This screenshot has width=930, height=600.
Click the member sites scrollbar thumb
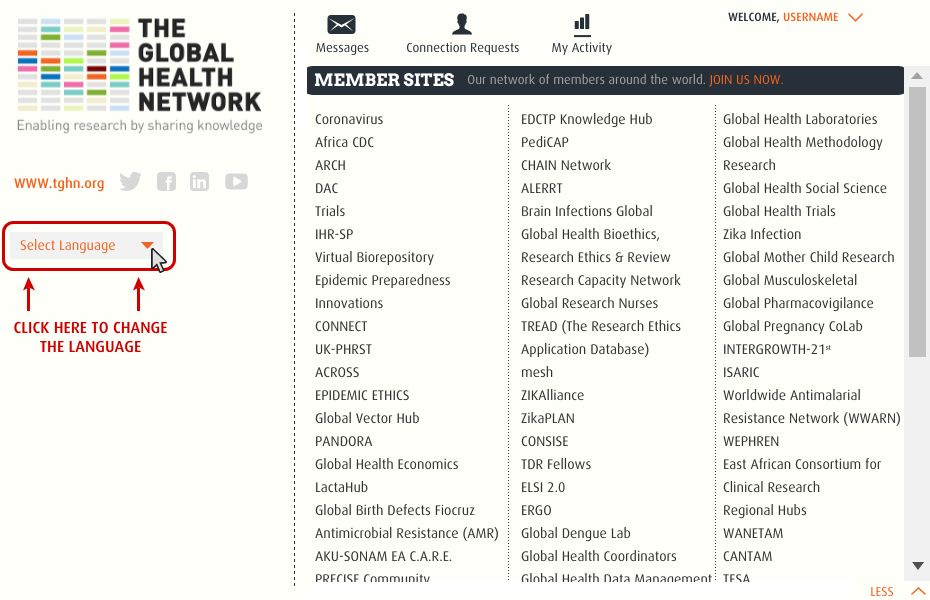click(x=917, y=222)
